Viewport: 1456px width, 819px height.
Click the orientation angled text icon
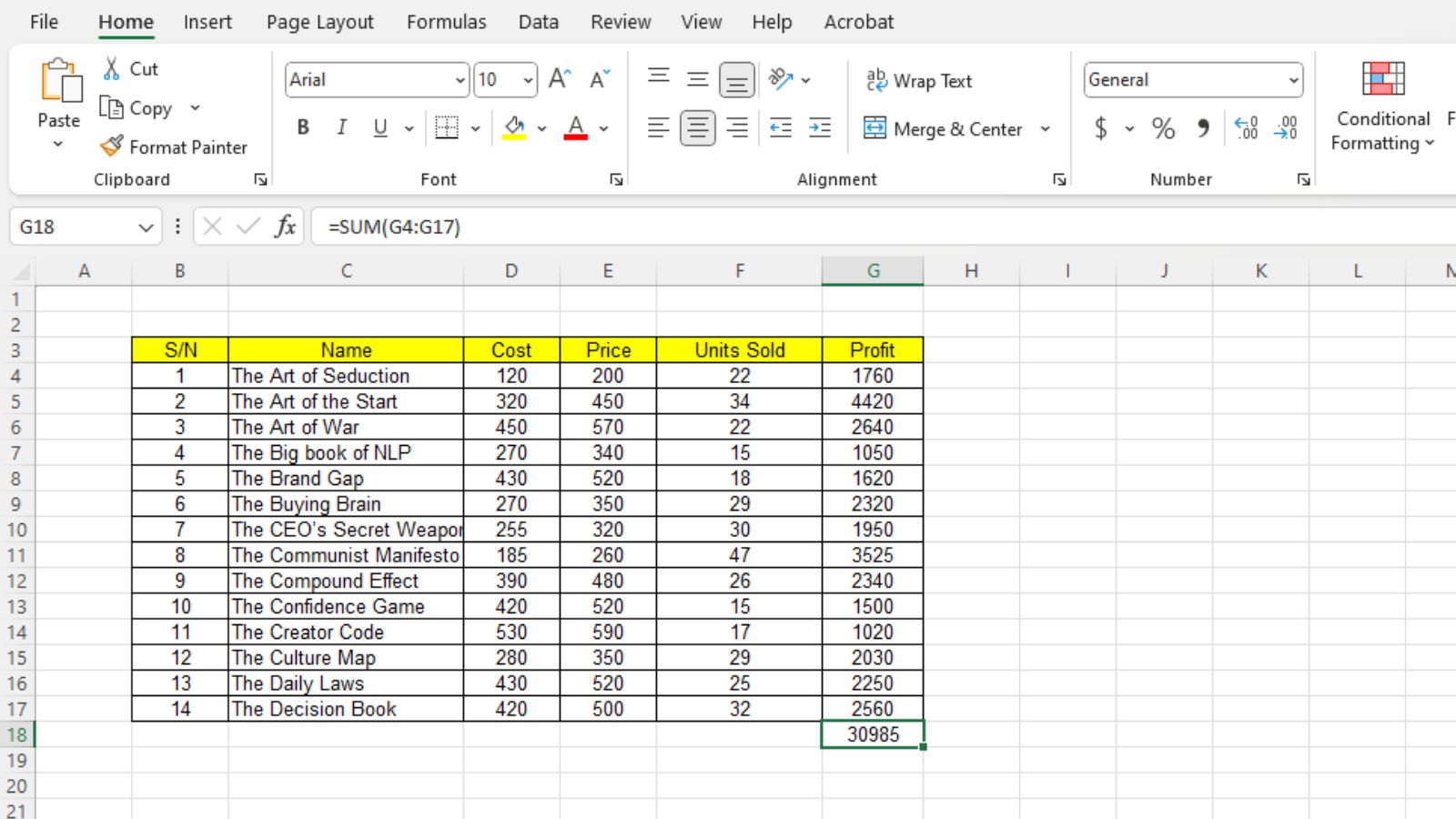tap(781, 79)
